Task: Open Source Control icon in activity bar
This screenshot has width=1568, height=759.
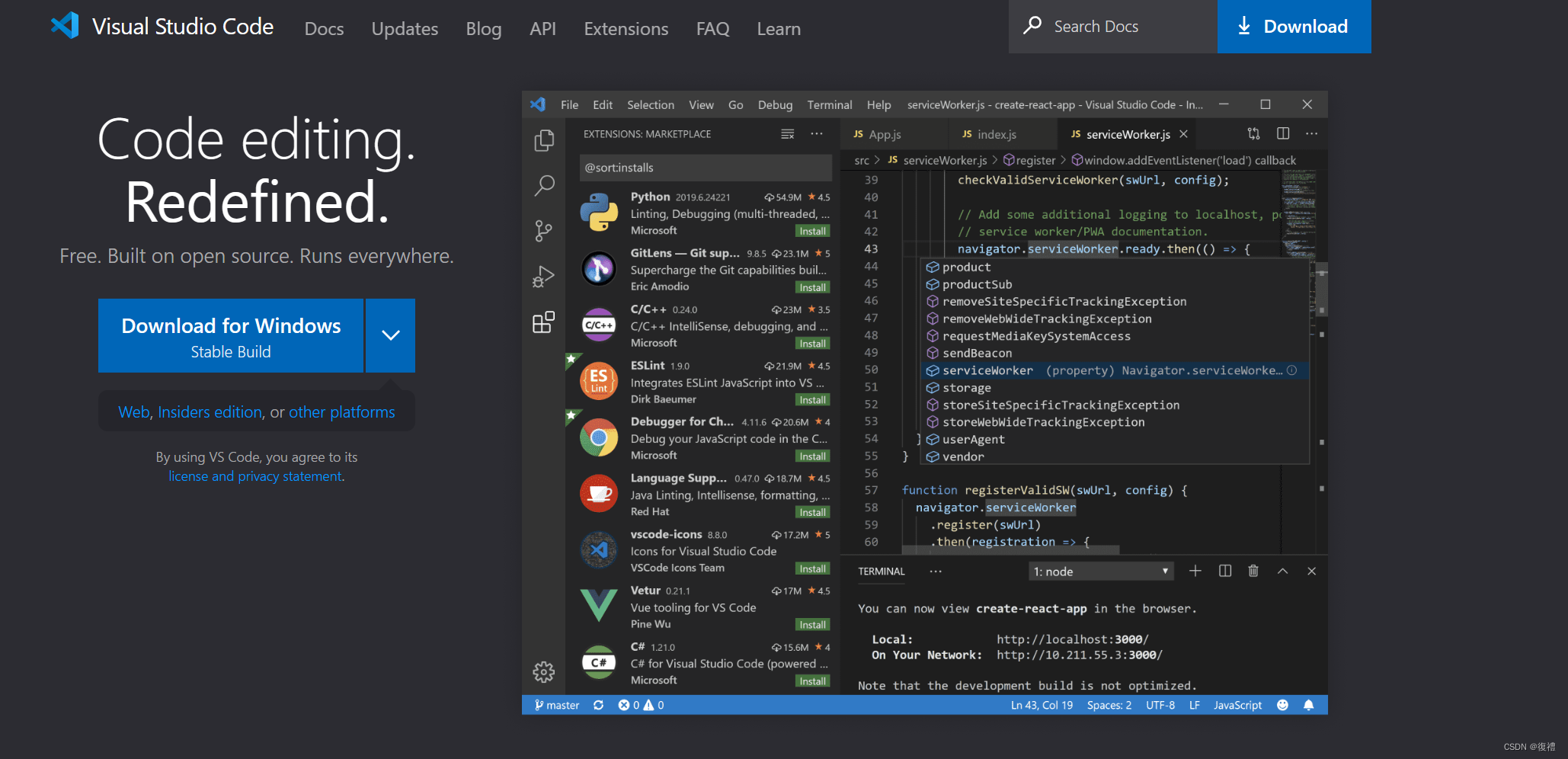Action: [543, 231]
